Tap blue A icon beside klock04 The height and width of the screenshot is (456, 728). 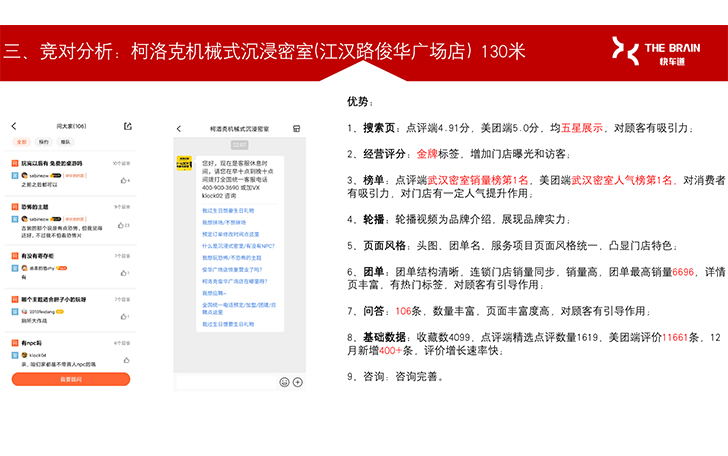(x=15, y=355)
